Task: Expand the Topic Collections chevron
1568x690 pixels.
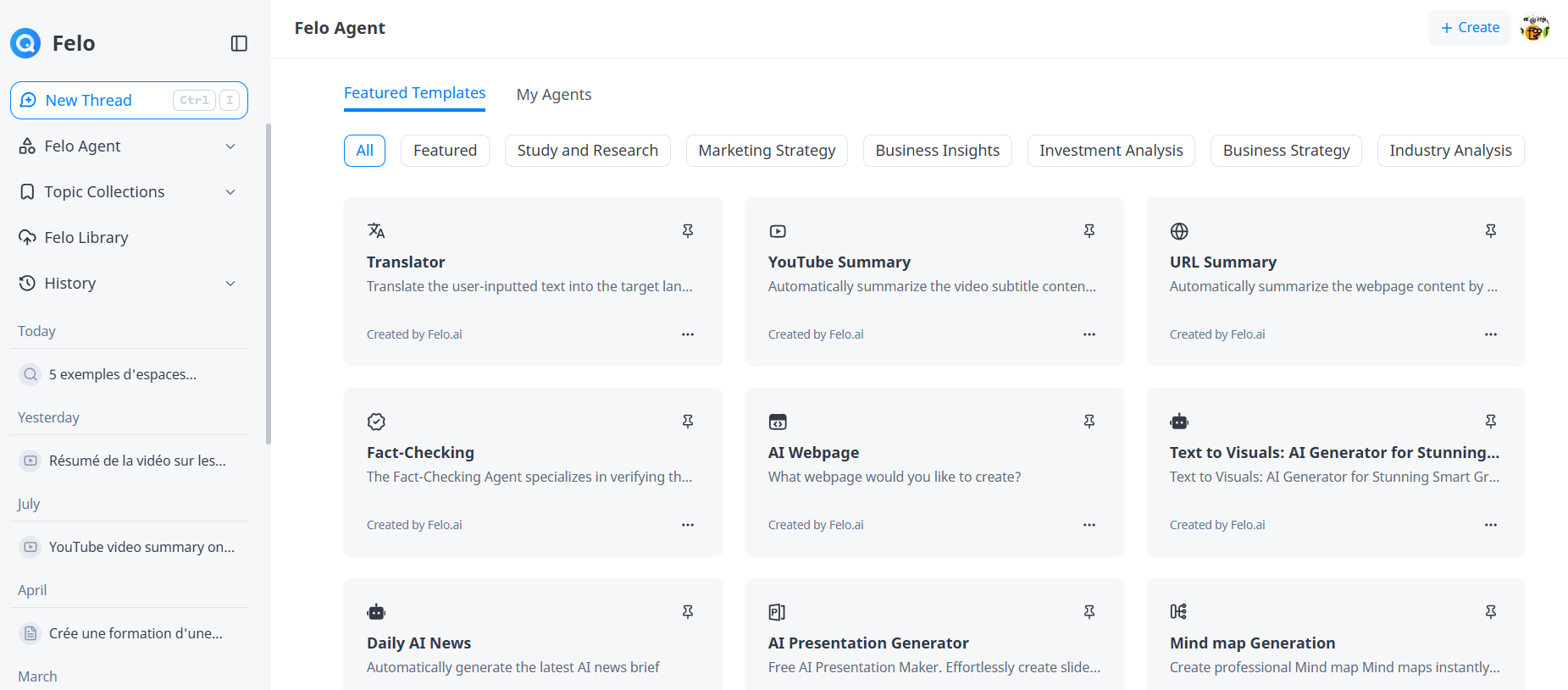Action: click(230, 192)
